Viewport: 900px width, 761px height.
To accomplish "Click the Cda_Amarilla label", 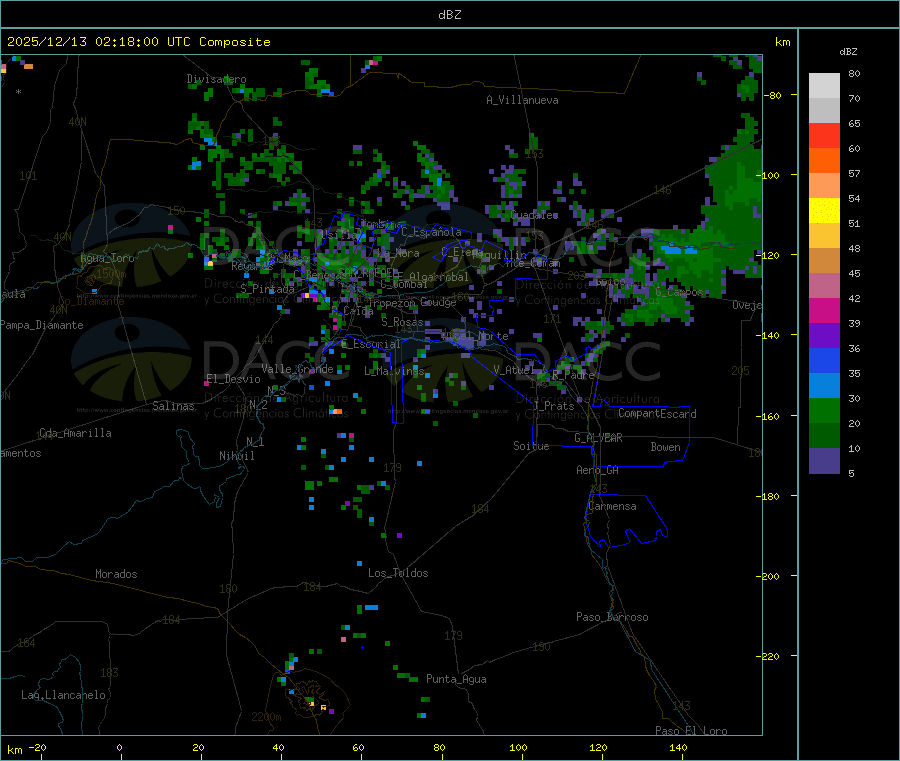I will point(75,433).
